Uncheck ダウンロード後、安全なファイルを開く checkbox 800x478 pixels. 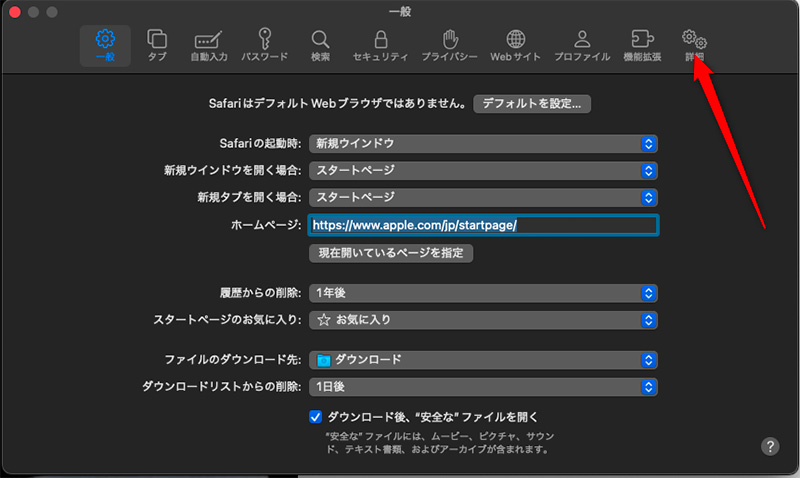pyautogui.click(x=315, y=417)
